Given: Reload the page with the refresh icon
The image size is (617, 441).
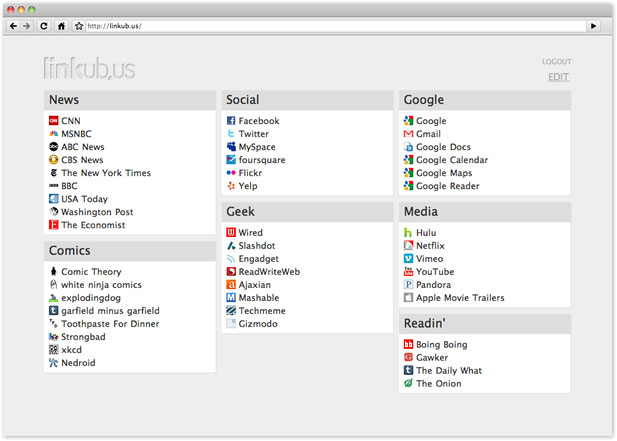Looking at the screenshot, I should [44, 25].
